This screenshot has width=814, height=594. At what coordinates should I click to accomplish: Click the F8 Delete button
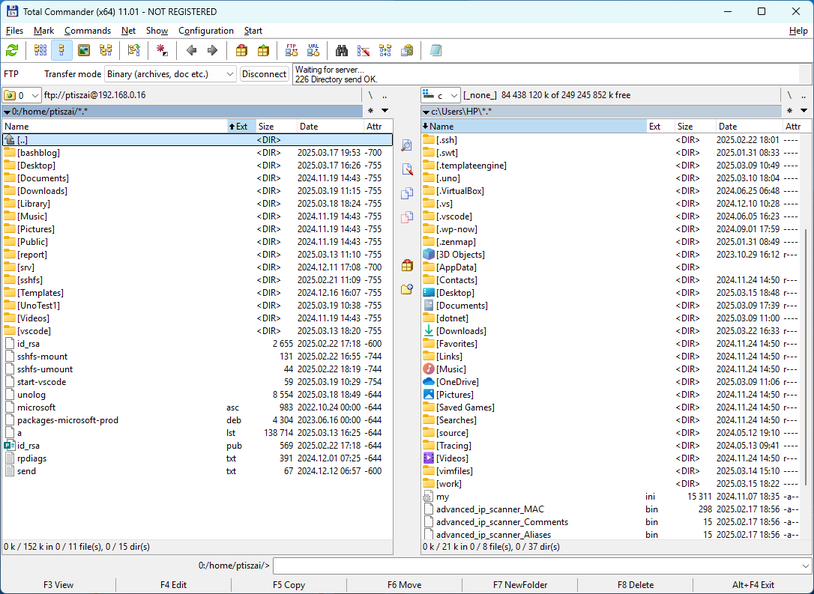(x=635, y=585)
